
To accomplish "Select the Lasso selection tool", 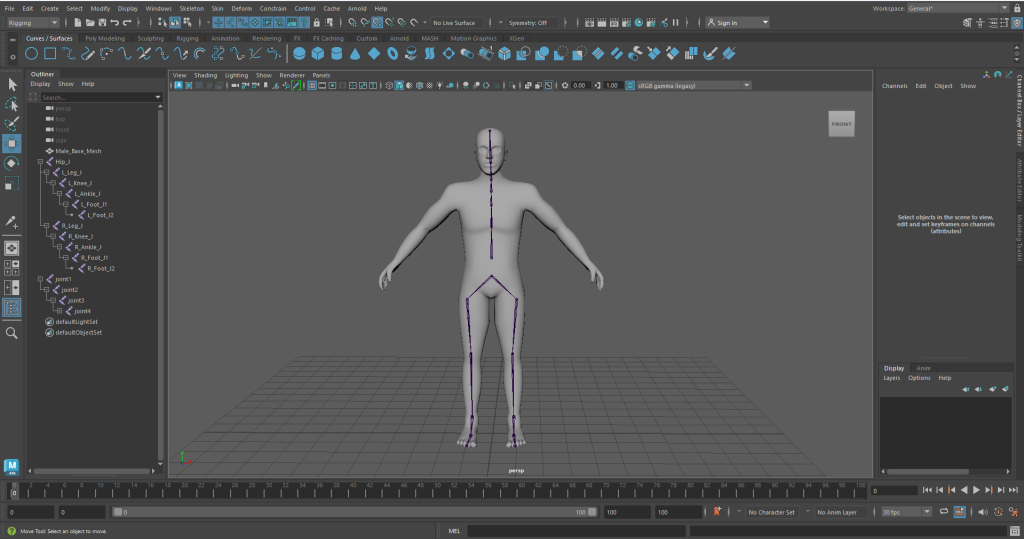I will [12, 104].
